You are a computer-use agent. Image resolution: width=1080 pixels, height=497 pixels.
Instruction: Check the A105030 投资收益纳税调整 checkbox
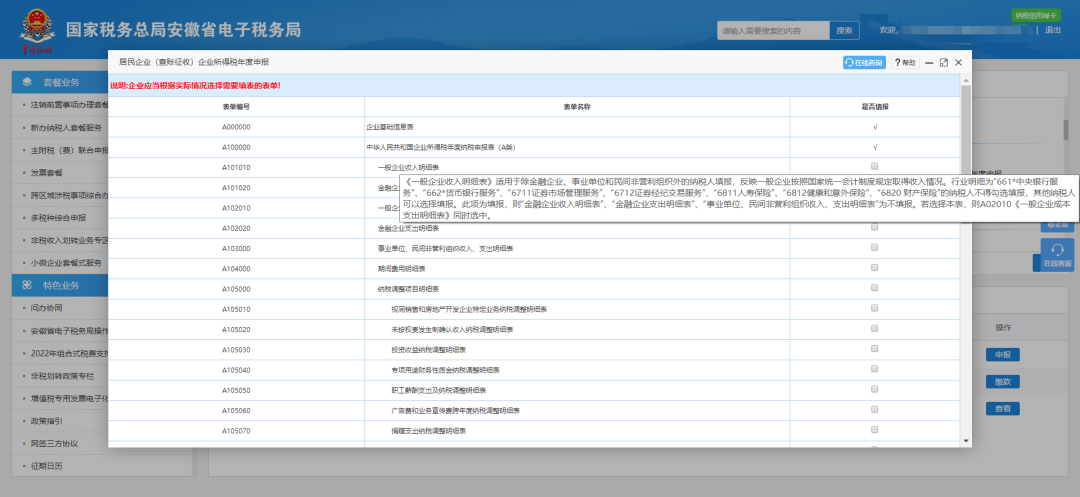pyautogui.click(x=875, y=348)
